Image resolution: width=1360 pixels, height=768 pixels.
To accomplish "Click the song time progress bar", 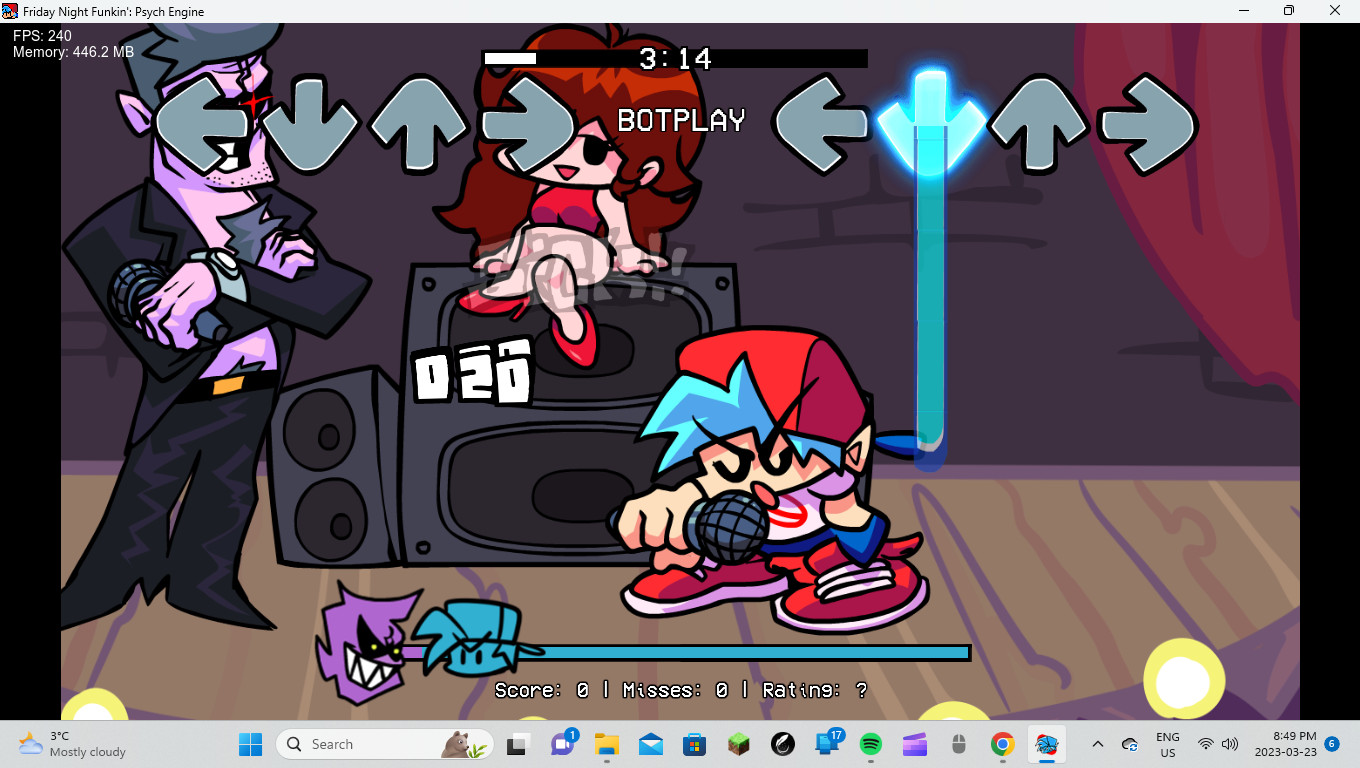I will pos(675,58).
